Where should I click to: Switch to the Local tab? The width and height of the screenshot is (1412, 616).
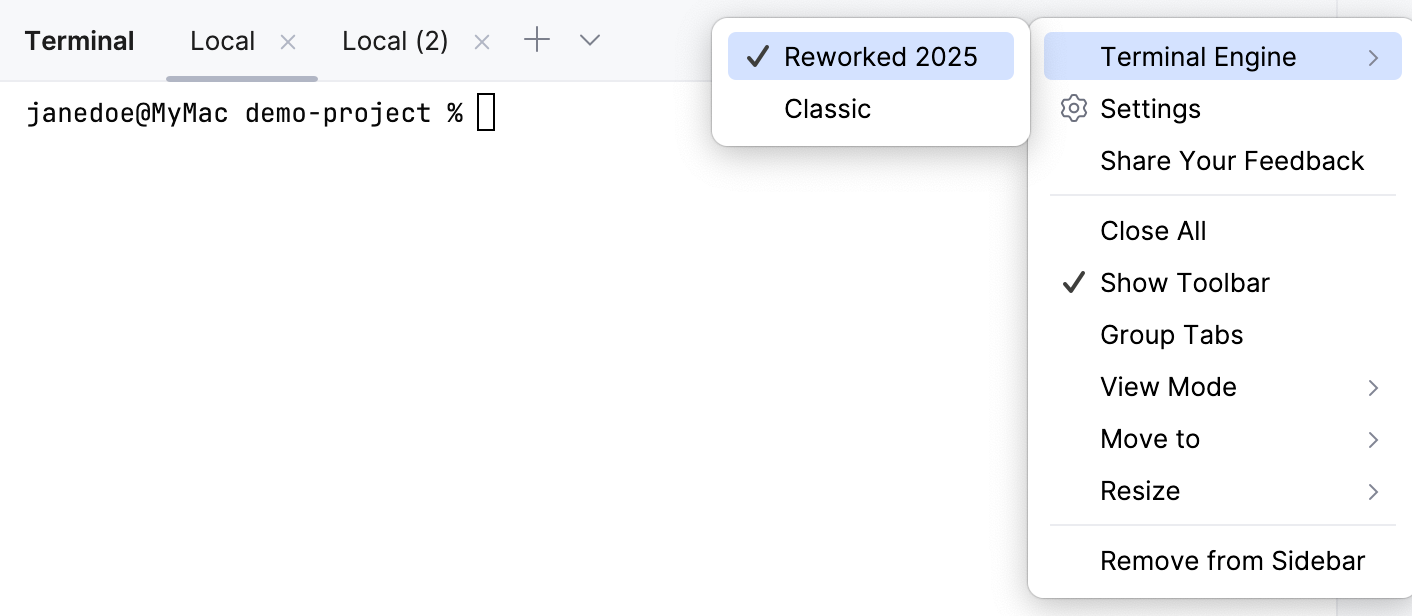point(222,41)
